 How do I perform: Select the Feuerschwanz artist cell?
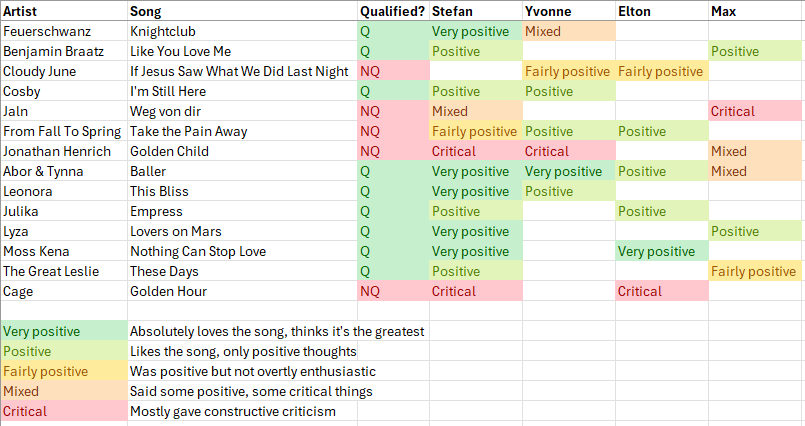coord(64,31)
